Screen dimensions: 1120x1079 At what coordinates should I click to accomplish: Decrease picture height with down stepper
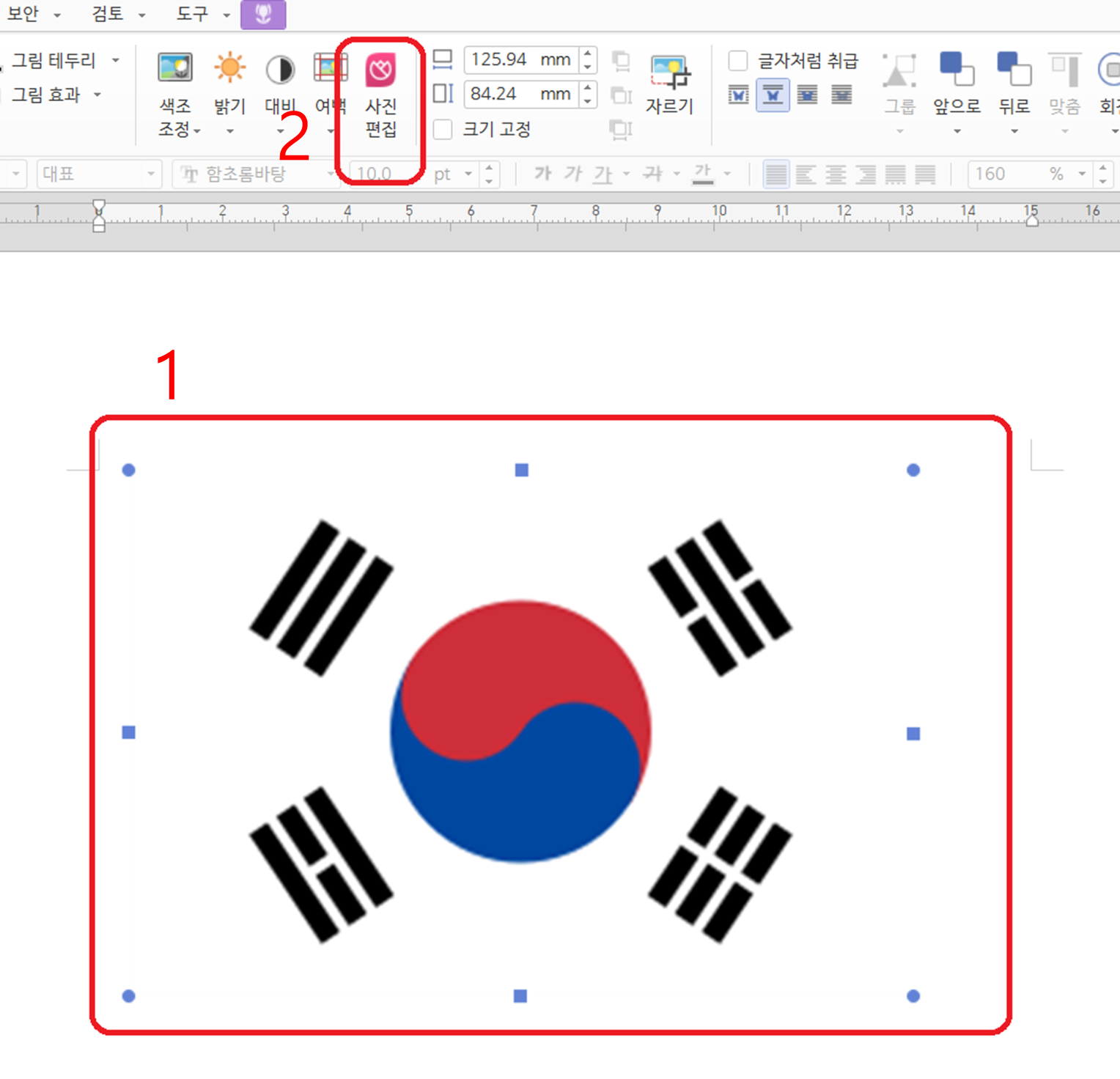588,100
